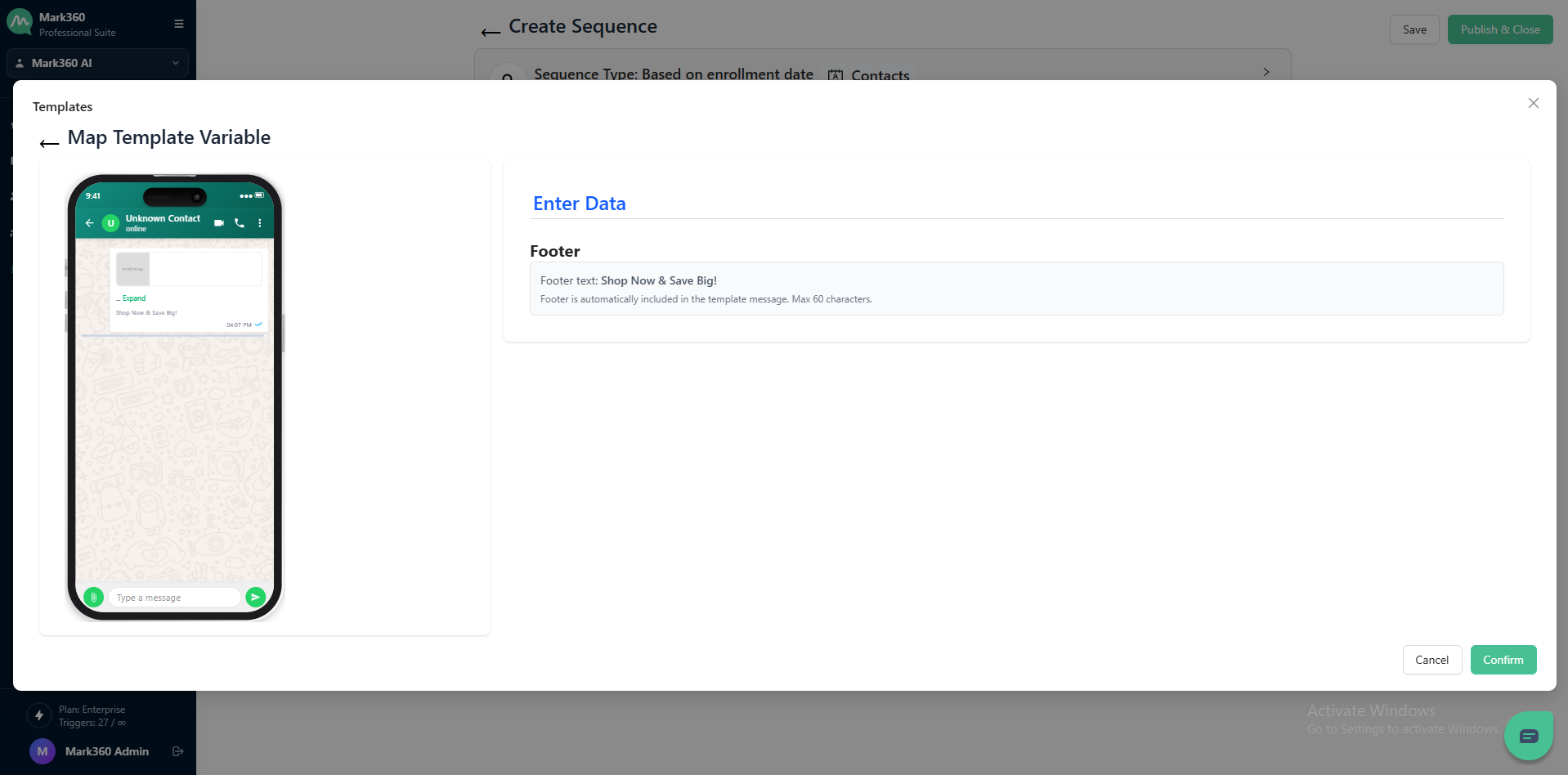Toggle the sidebar hamburger menu

[179, 24]
